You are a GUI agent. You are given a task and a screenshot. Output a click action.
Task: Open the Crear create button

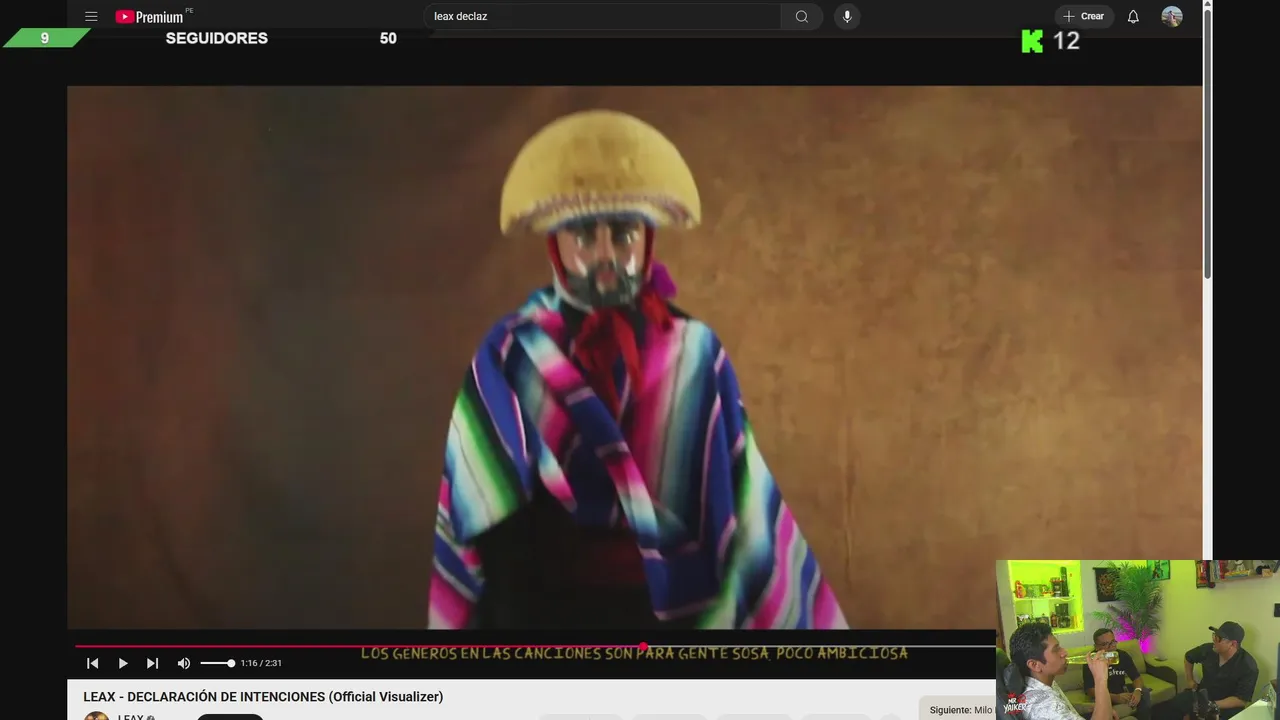click(1084, 16)
